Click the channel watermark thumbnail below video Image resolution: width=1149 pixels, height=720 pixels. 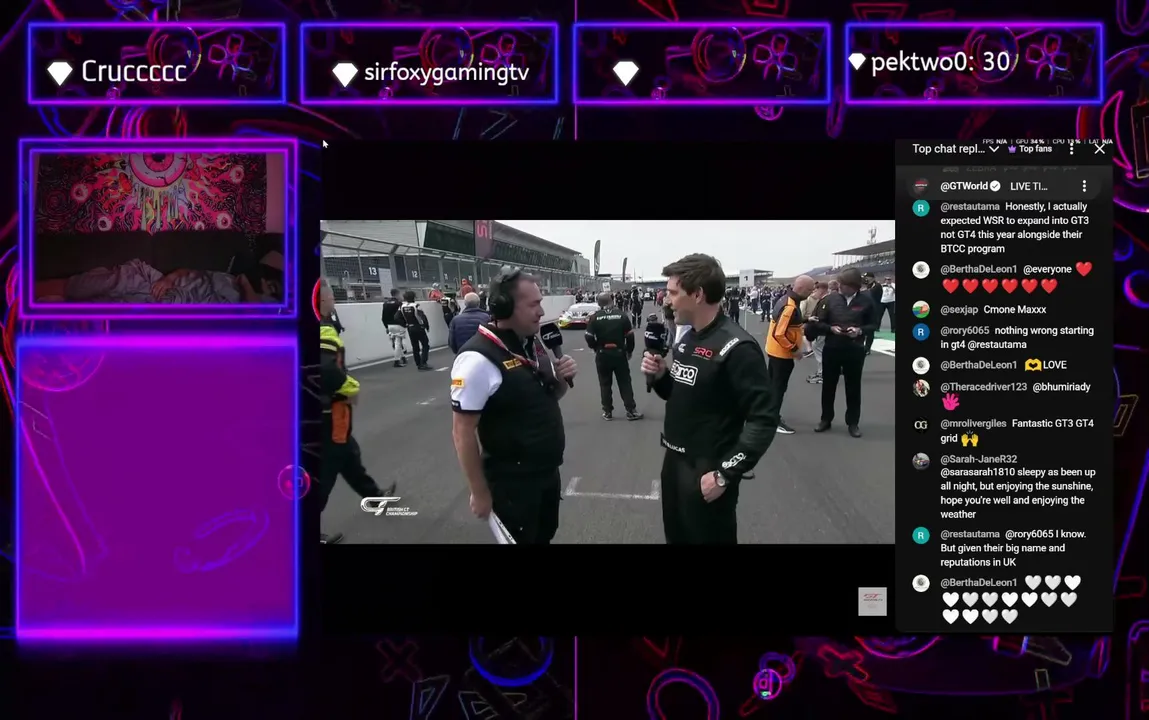872,601
